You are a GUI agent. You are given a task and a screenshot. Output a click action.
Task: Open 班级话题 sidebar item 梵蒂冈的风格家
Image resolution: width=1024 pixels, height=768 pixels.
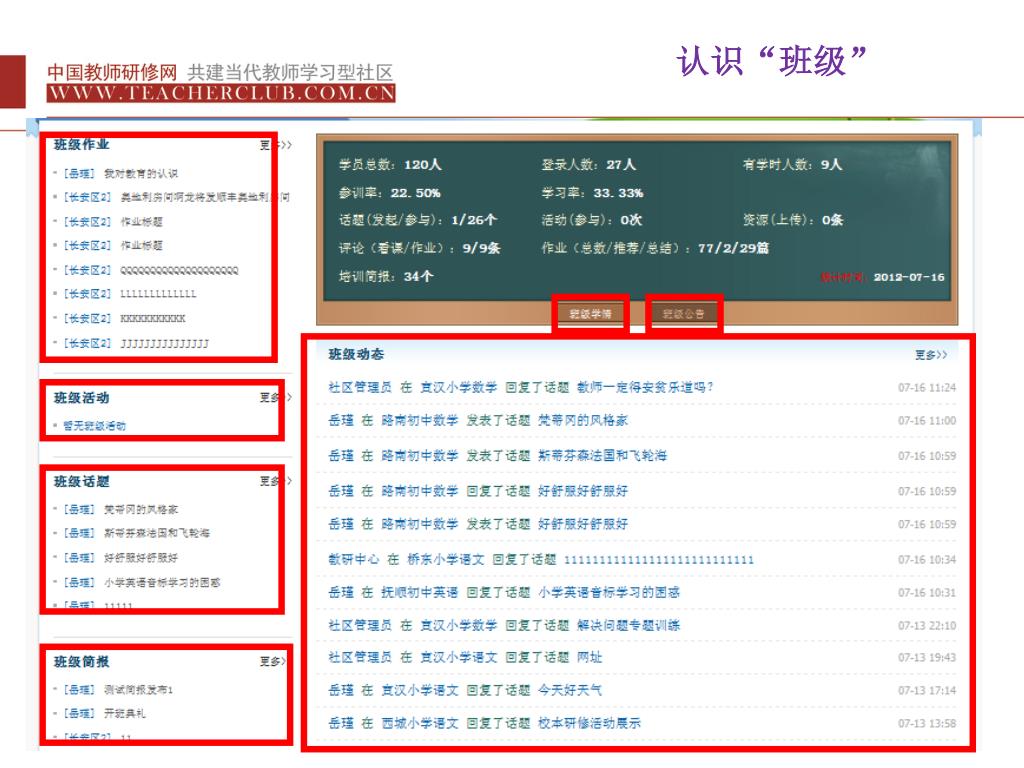141,509
